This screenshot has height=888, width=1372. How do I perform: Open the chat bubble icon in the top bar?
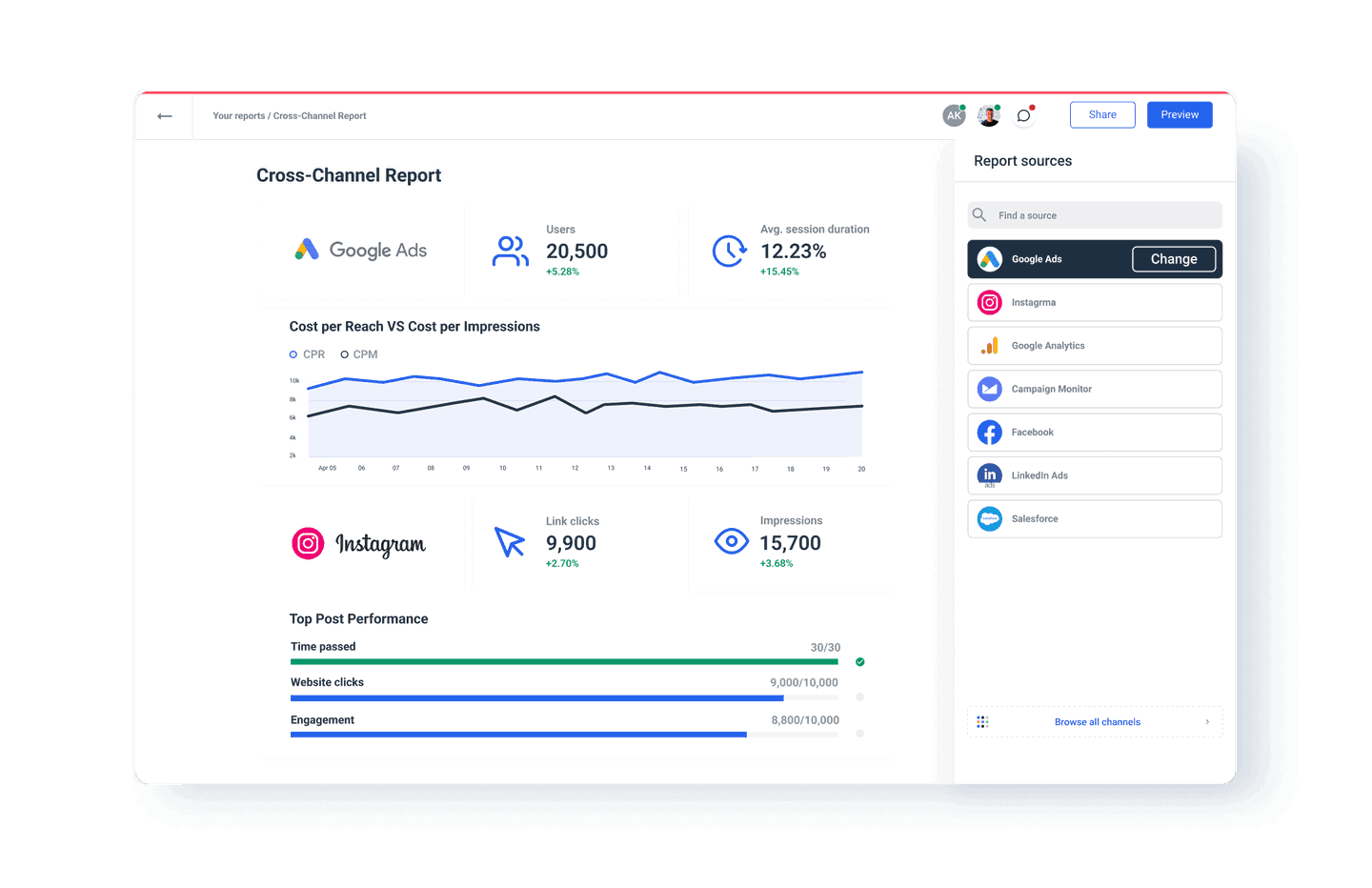click(x=1024, y=114)
